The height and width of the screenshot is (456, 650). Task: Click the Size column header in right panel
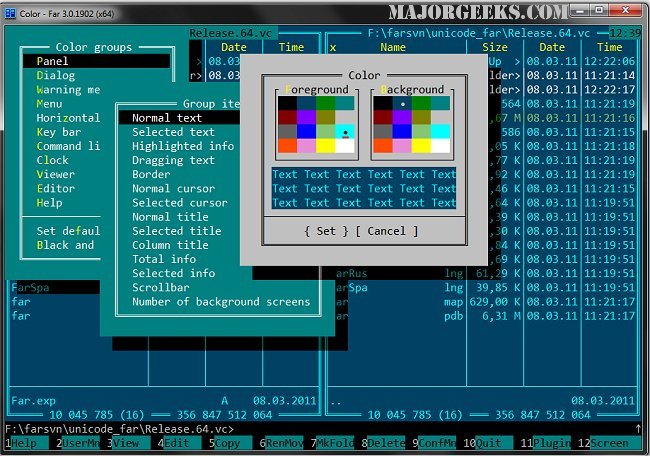click(x=495, y=47)
